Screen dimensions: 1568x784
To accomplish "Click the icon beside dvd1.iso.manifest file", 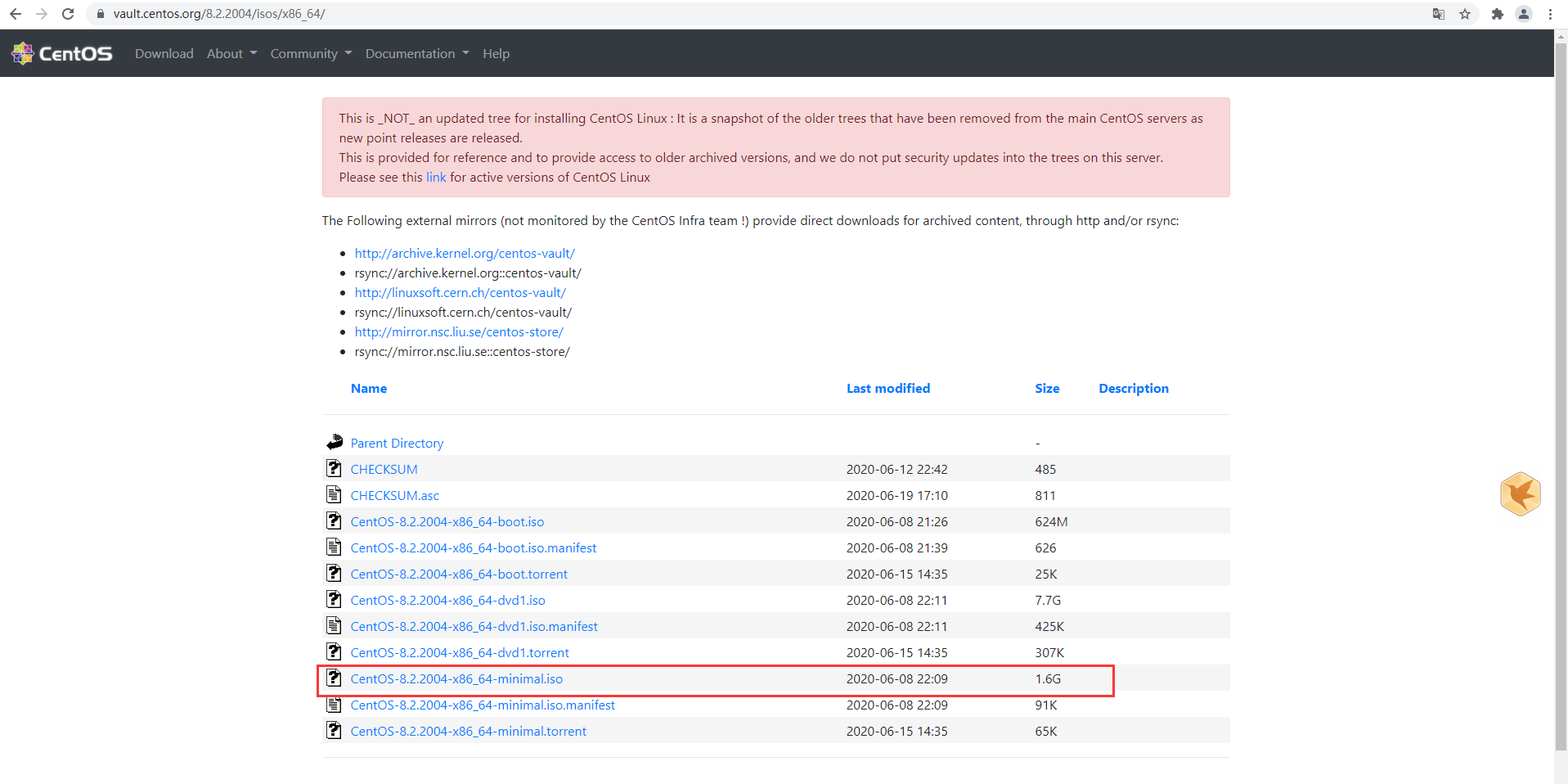I will pos(334,625).
